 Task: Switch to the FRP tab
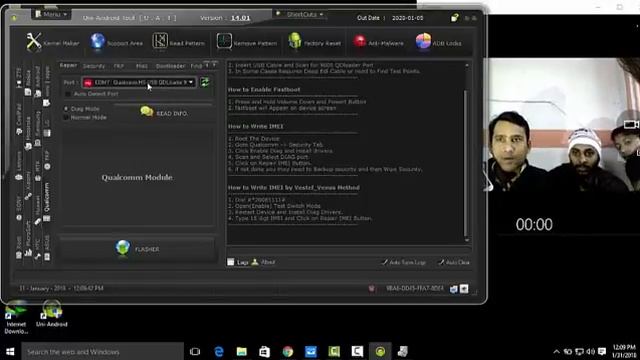119,66
